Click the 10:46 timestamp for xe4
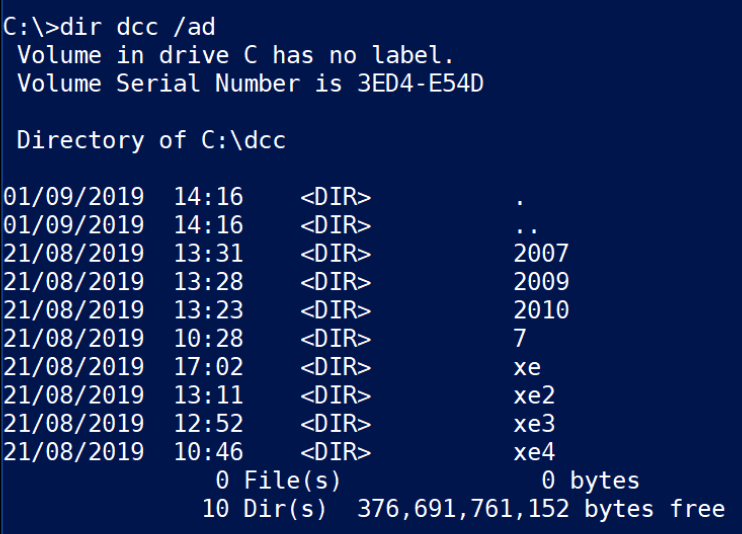Screen dimensions: 742x534 click(209, 453)
